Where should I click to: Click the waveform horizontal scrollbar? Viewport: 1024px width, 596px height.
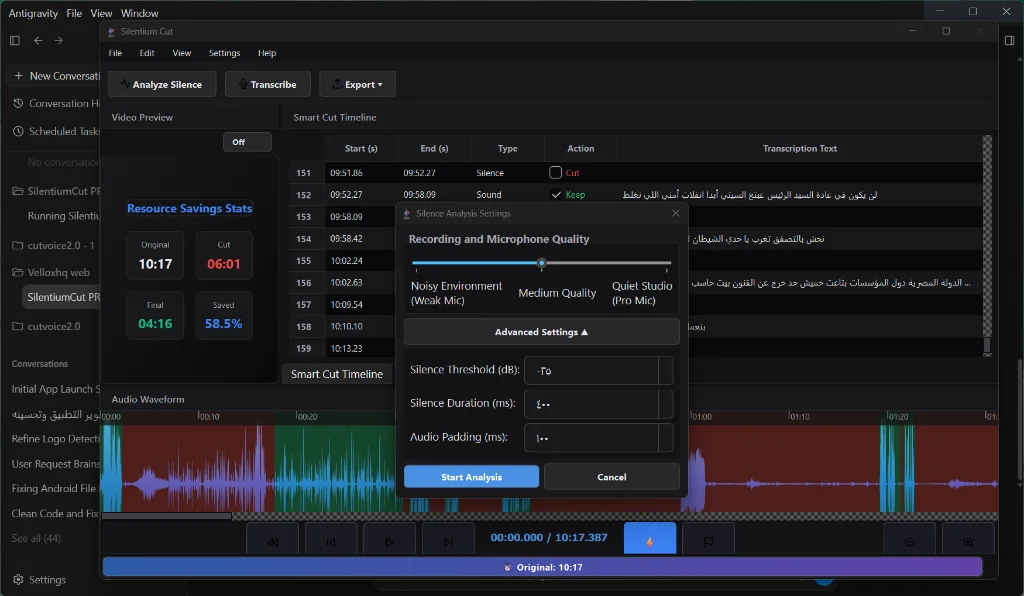click(167, 516)
